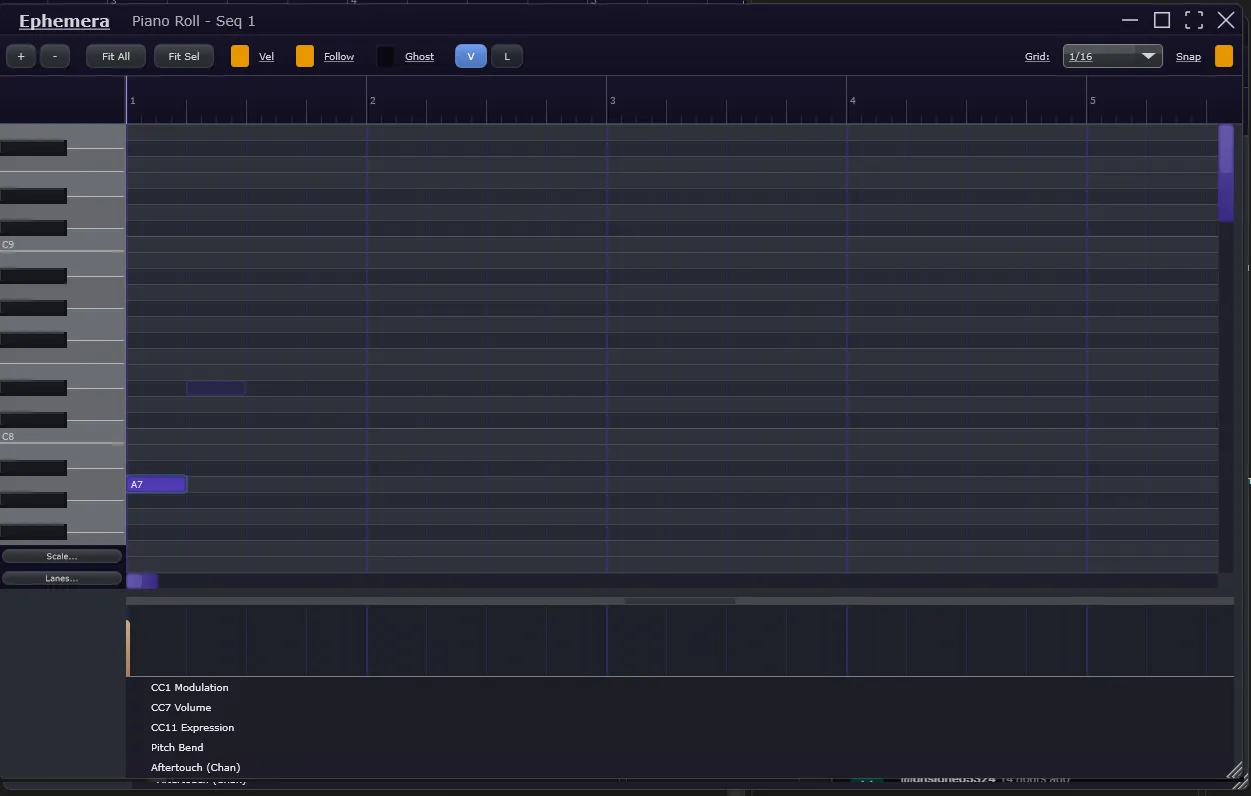
Task: Toggle the Vel orange checkbox
Action: tap(240, 57)
